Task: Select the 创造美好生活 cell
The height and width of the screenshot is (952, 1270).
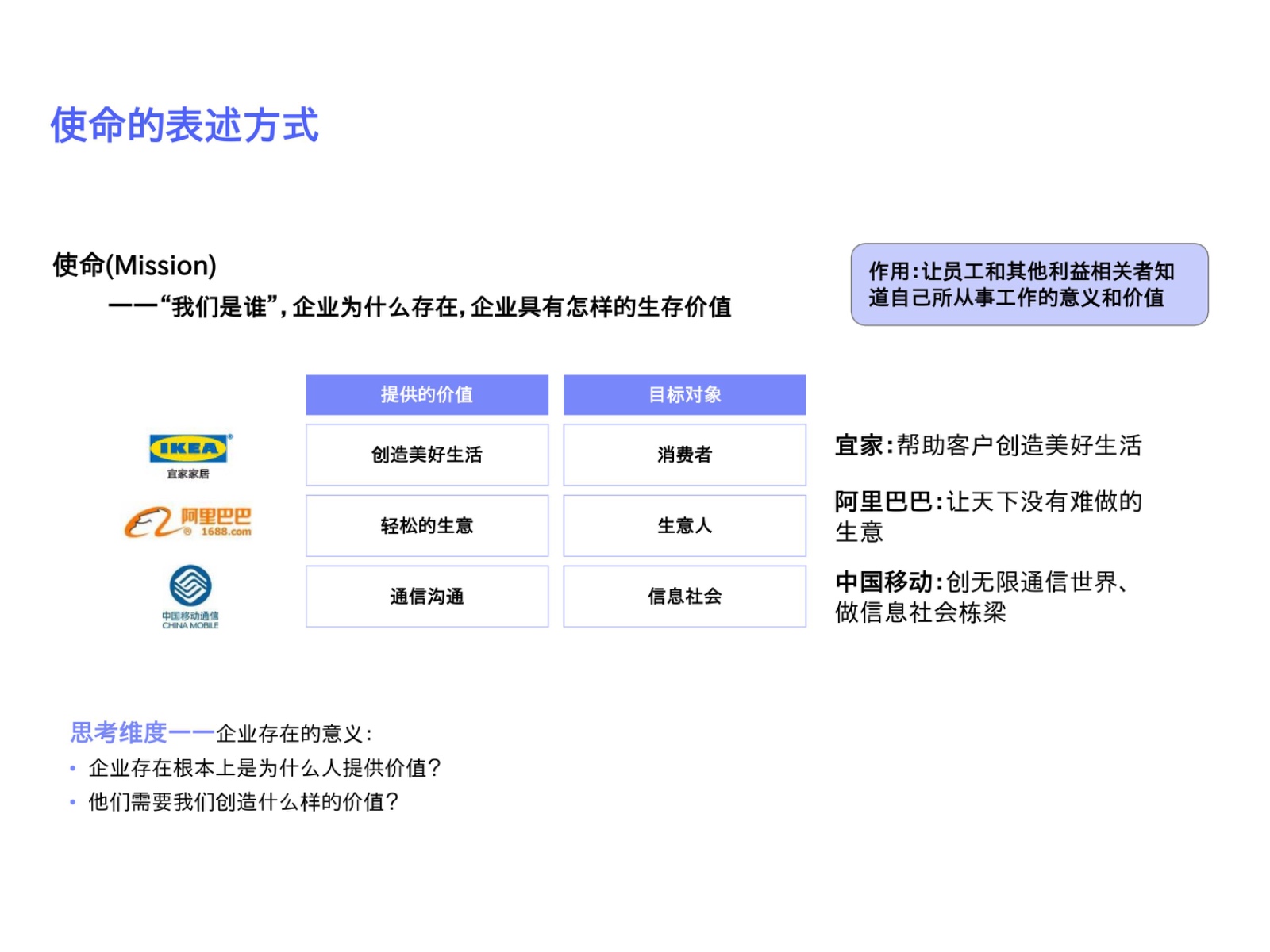Action: pyautogui.click(x=427, y=455)
